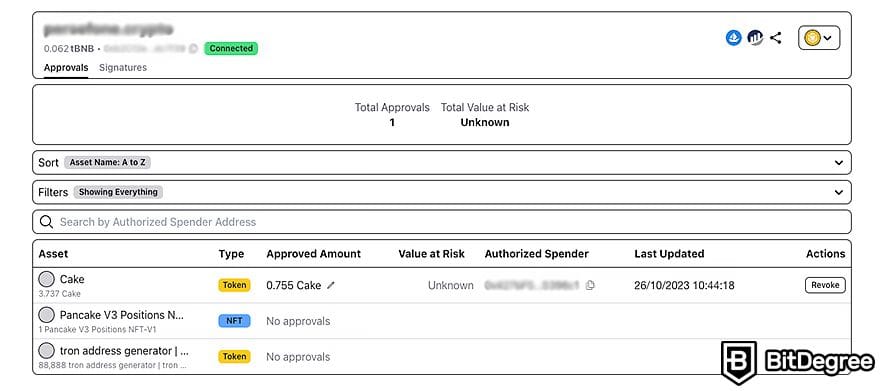The height and width of the screenshot is (391, 880).
Task: Open the blockchain explorer chart icon
Action: [x=755, y=38]
